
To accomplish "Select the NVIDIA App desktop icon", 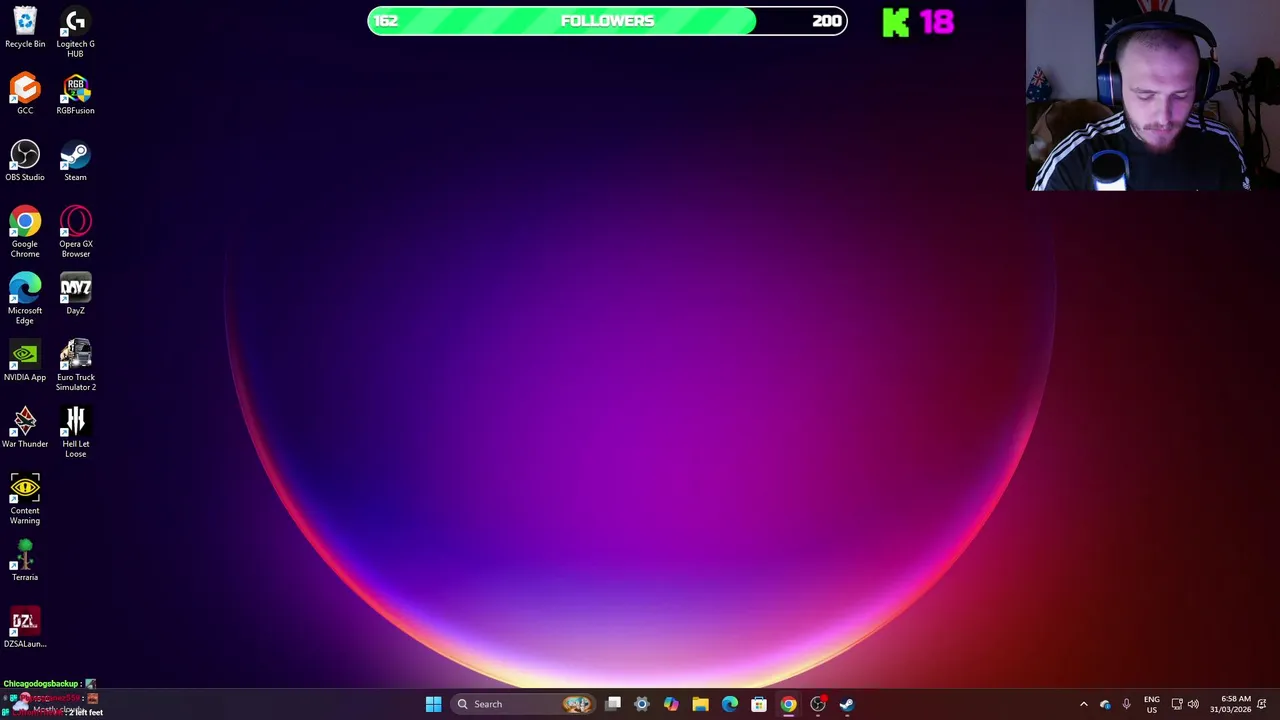I will click(x=25, y=361).
